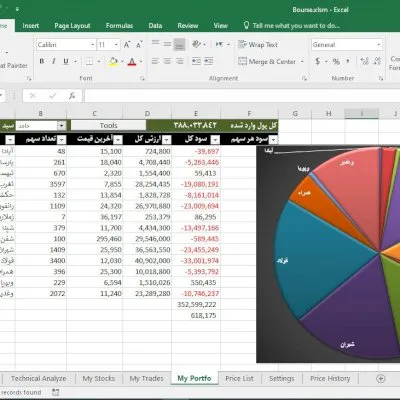This screenshot has height=400, width=400.
Task: Open Alignment settings dialog launcher
Action: (x=304, y=78)
